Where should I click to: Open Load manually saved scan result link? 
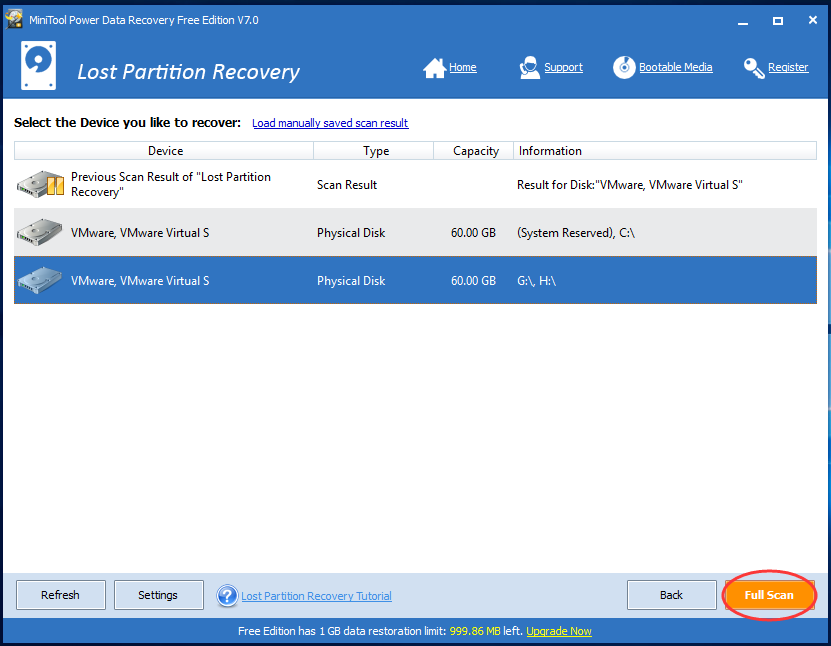[x=330, y=123]
